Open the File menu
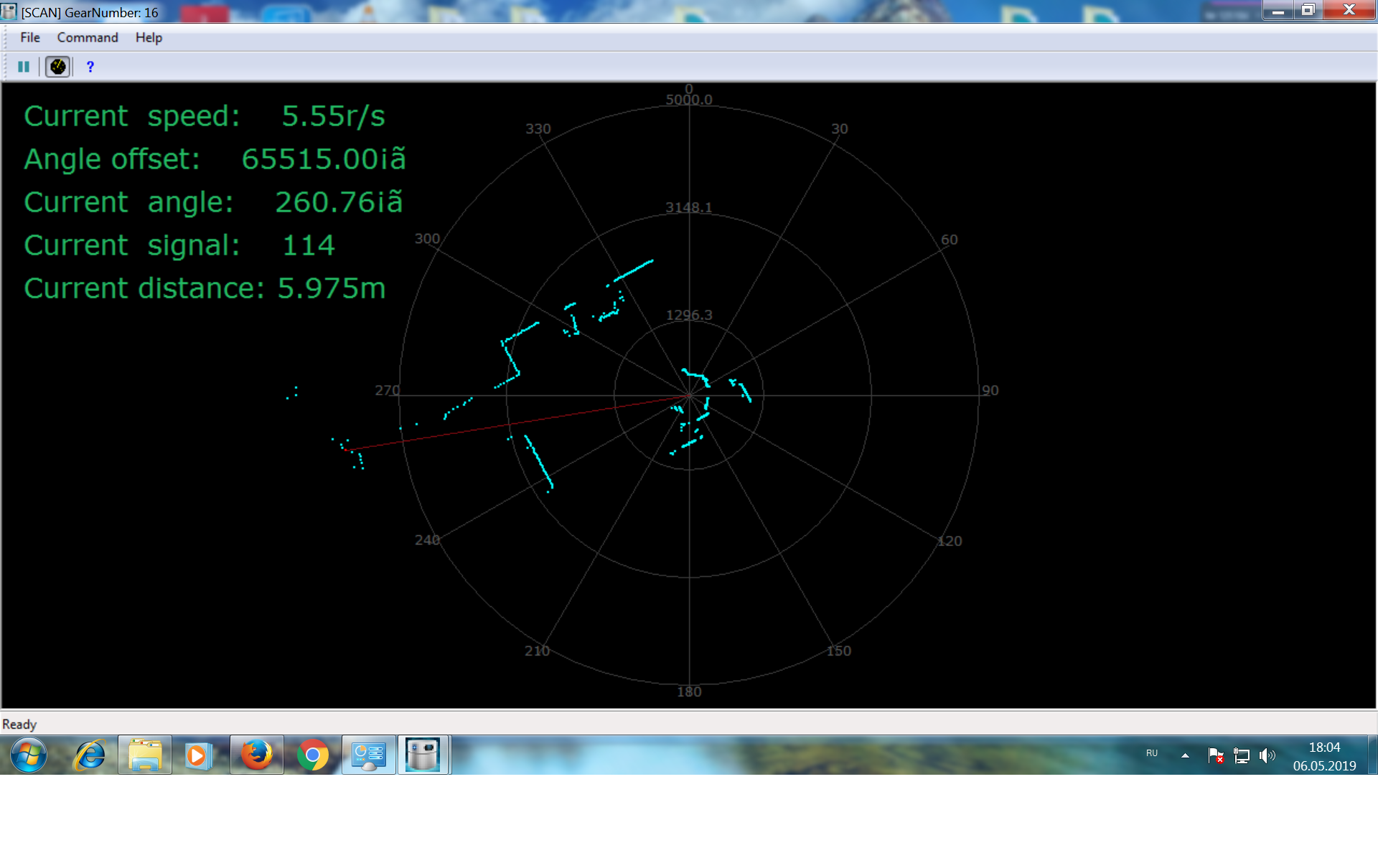1378x868 pixels. (x=30, y=37)
